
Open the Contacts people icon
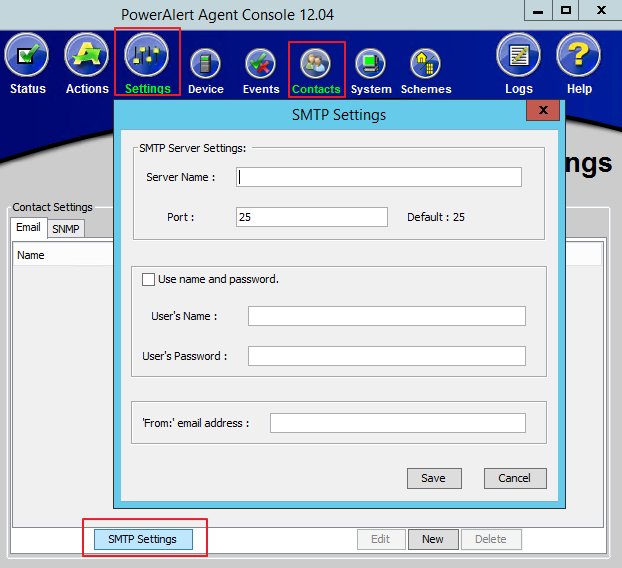point(315,63)
